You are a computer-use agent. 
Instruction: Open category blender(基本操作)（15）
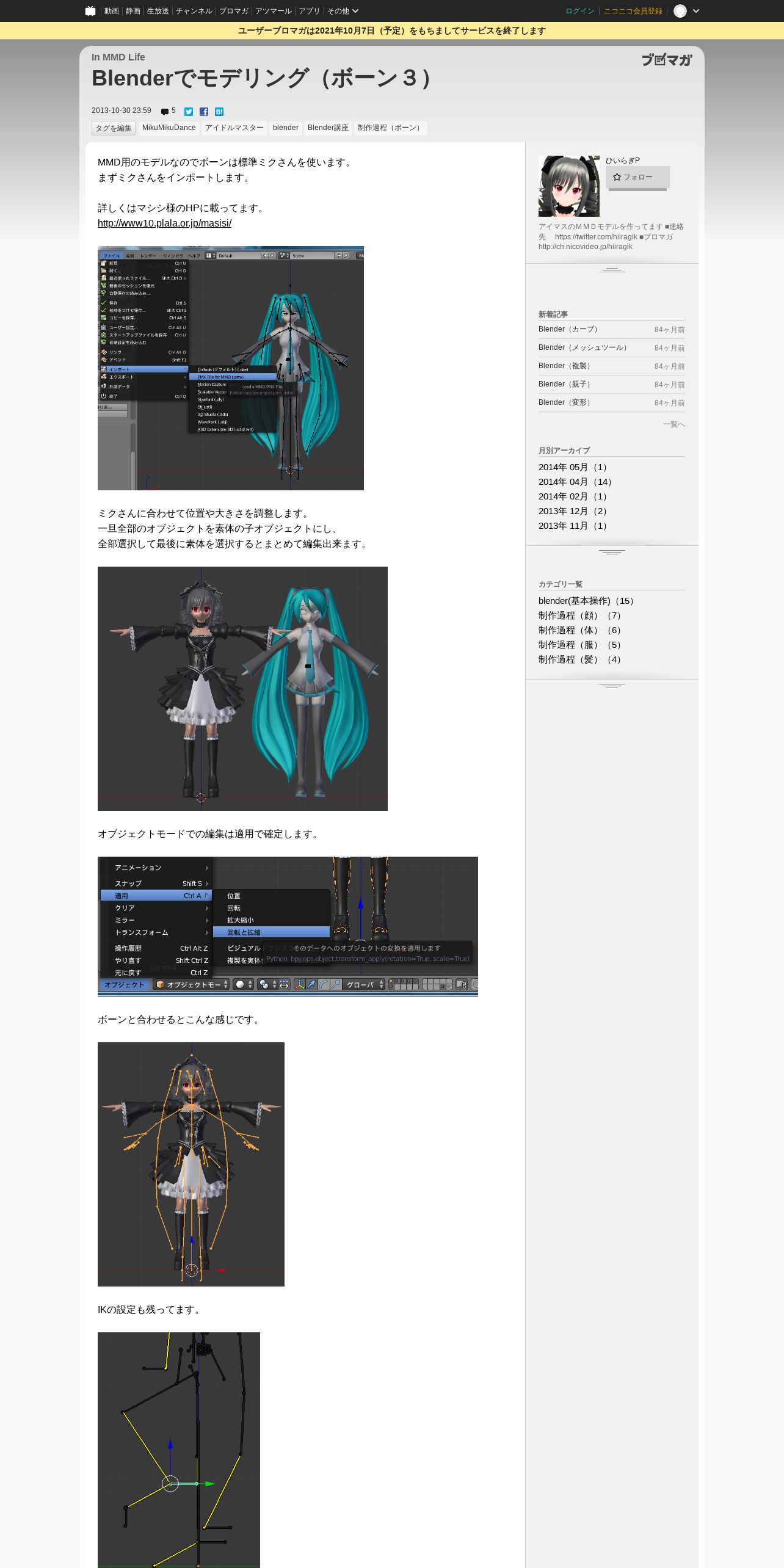[x=588, y=601]
